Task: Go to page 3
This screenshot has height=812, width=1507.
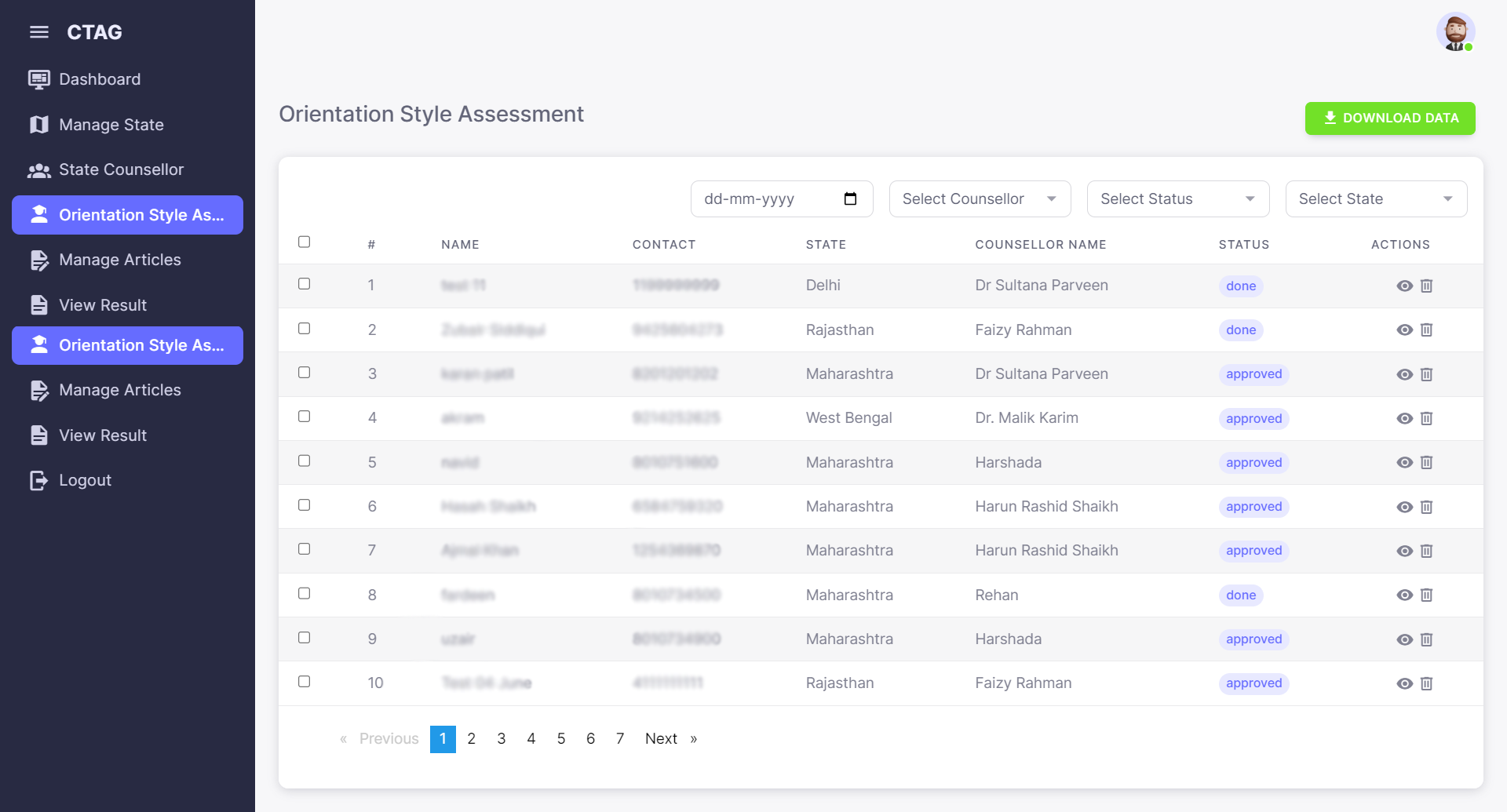Action: click(x=502, y=739)
